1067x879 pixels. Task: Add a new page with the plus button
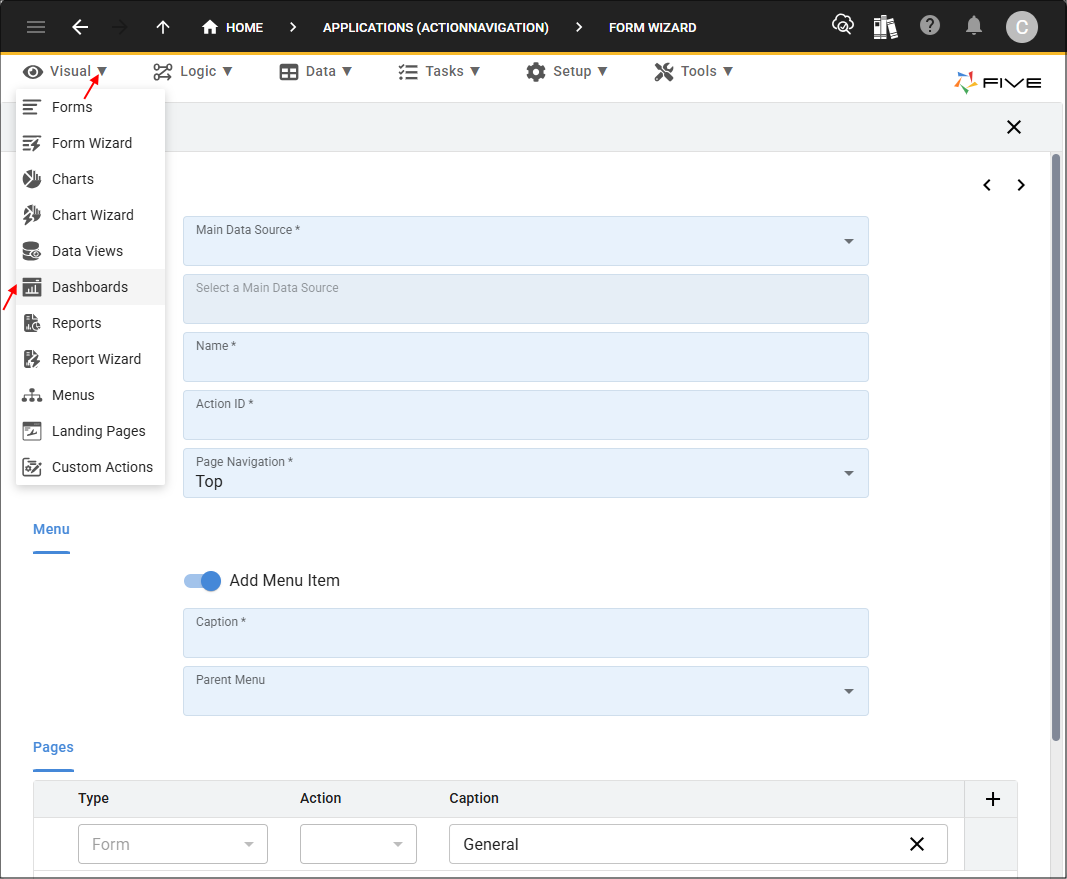(x=991, y=799)
